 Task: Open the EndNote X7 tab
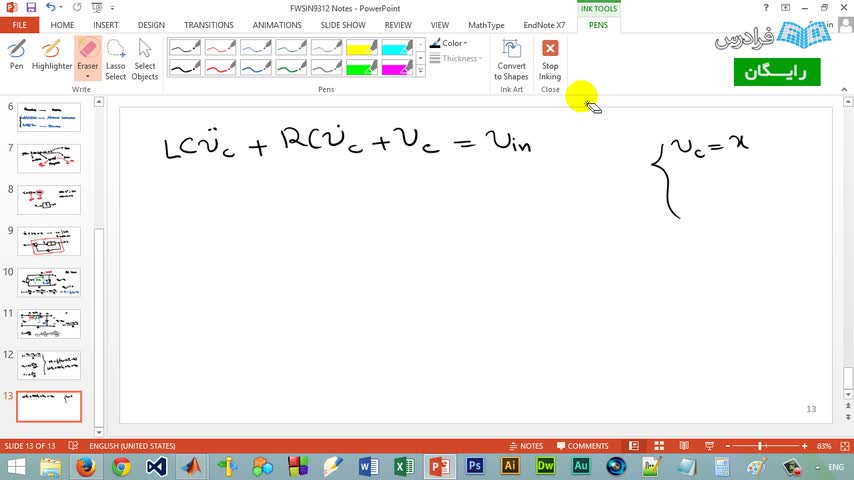click(x=544, y=25)
